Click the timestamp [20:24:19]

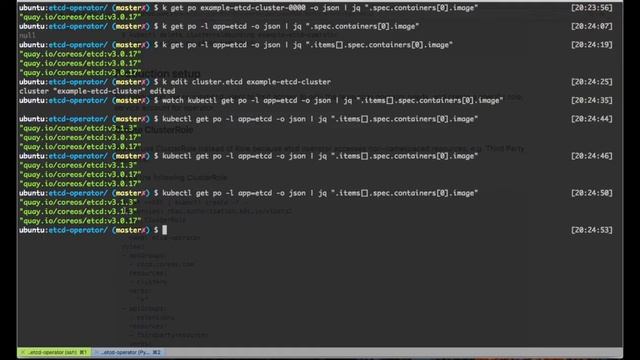591,45
